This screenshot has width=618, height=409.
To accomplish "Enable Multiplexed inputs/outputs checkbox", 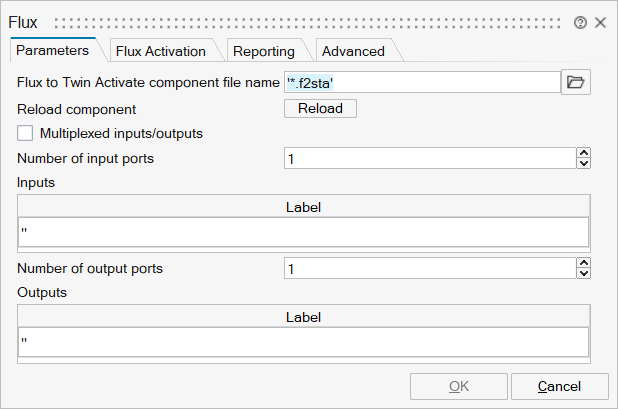I will click(26, 133).
